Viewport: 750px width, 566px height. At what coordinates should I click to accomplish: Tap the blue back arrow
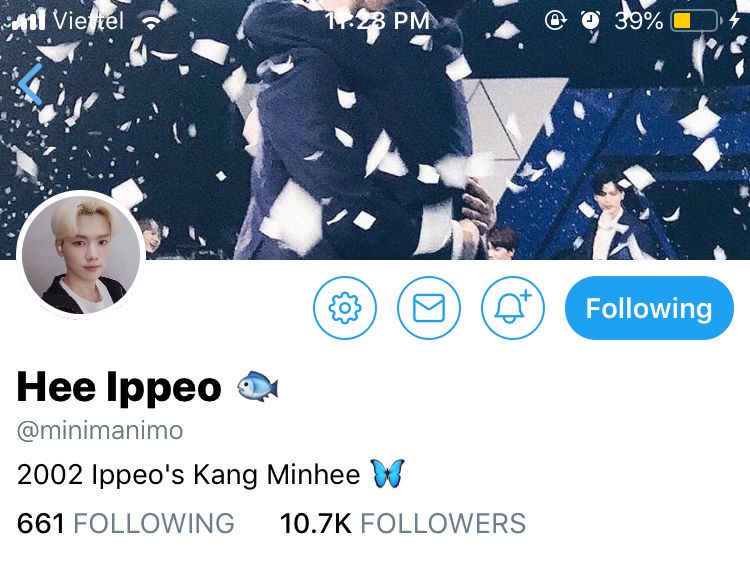pyautogui.click(x=31, y=84)
